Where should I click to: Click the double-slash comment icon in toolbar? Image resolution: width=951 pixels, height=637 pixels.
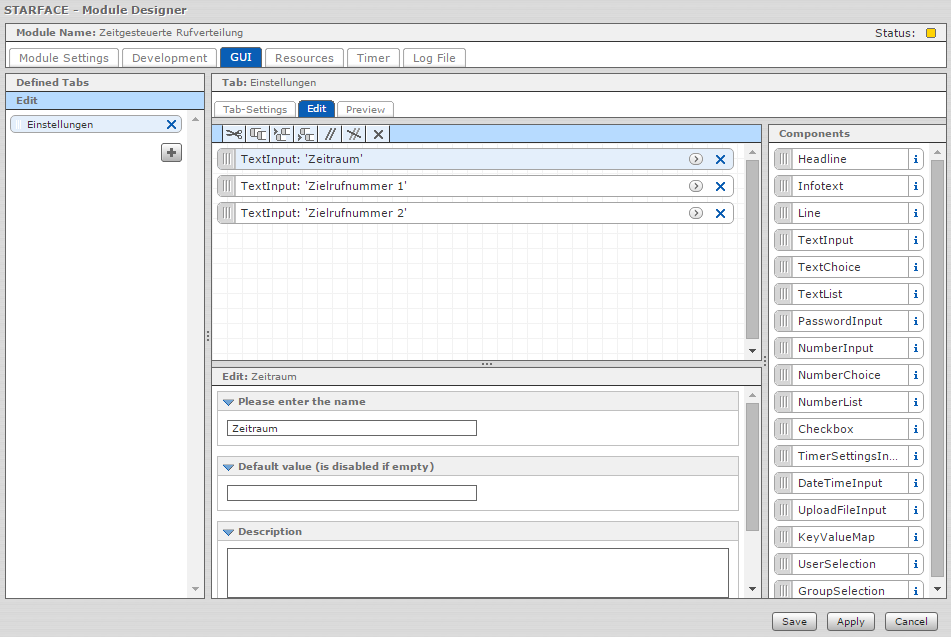[x=330, y=134]
